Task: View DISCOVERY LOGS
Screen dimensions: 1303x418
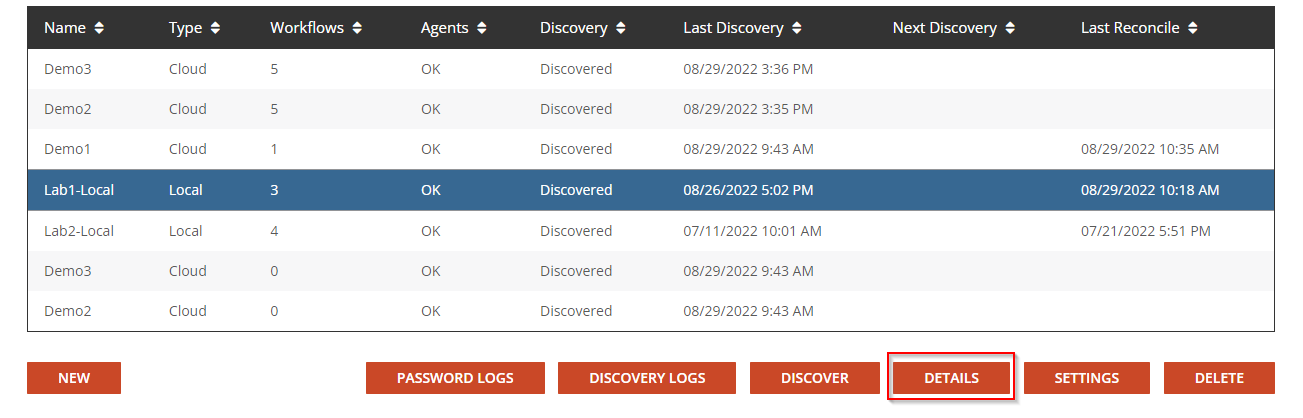Action: click(647, 378)
